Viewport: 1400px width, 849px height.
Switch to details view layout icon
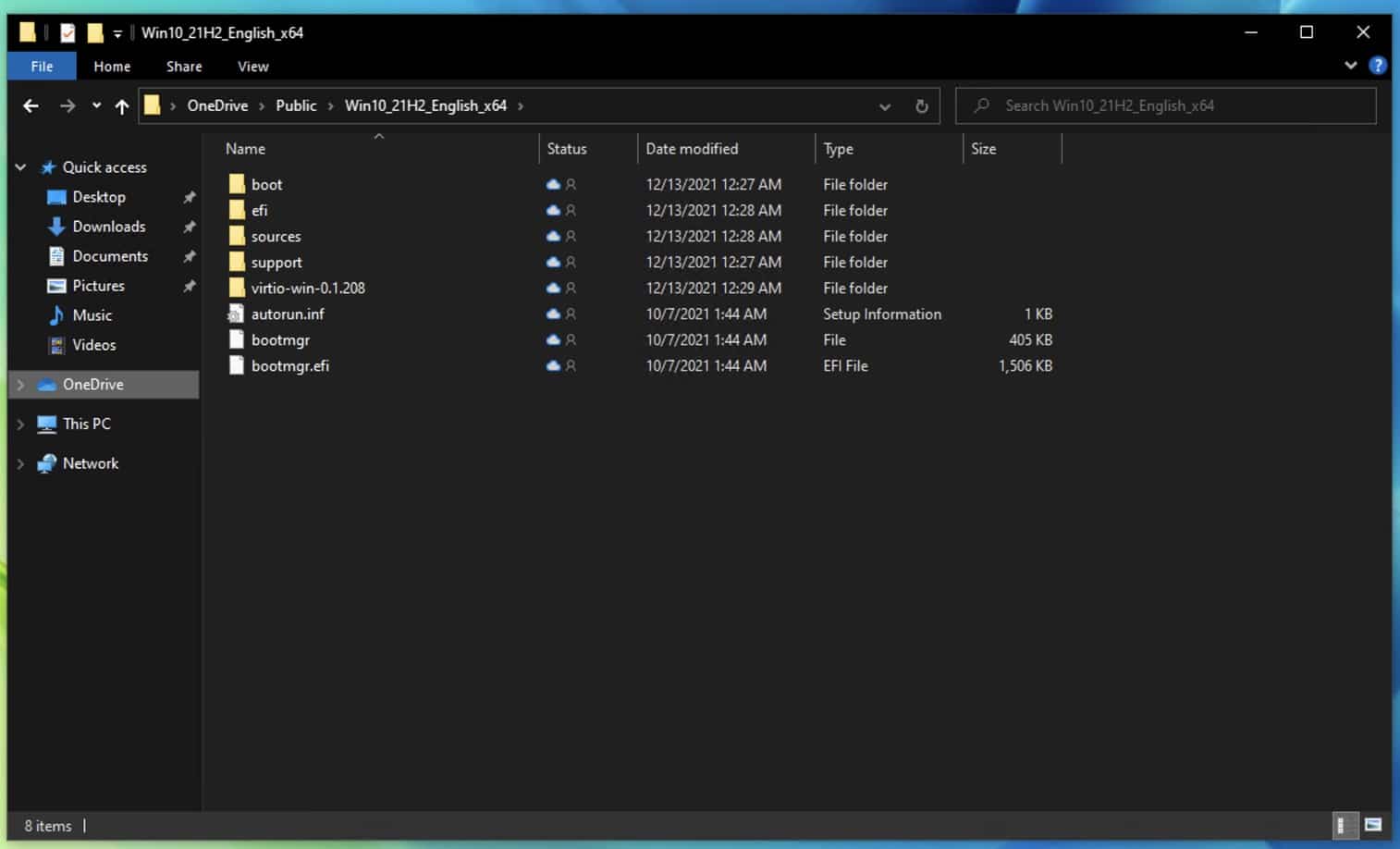tap(1345, 824)
